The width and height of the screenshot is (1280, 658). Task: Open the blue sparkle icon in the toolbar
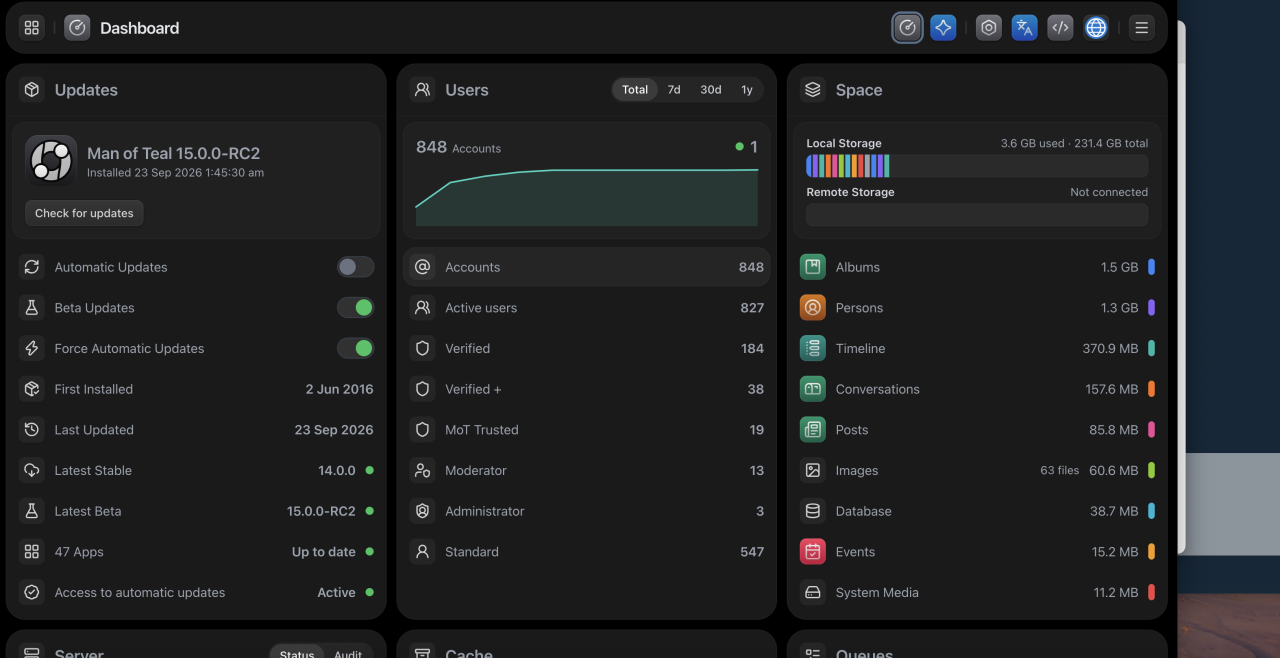[x=943, y=28]
